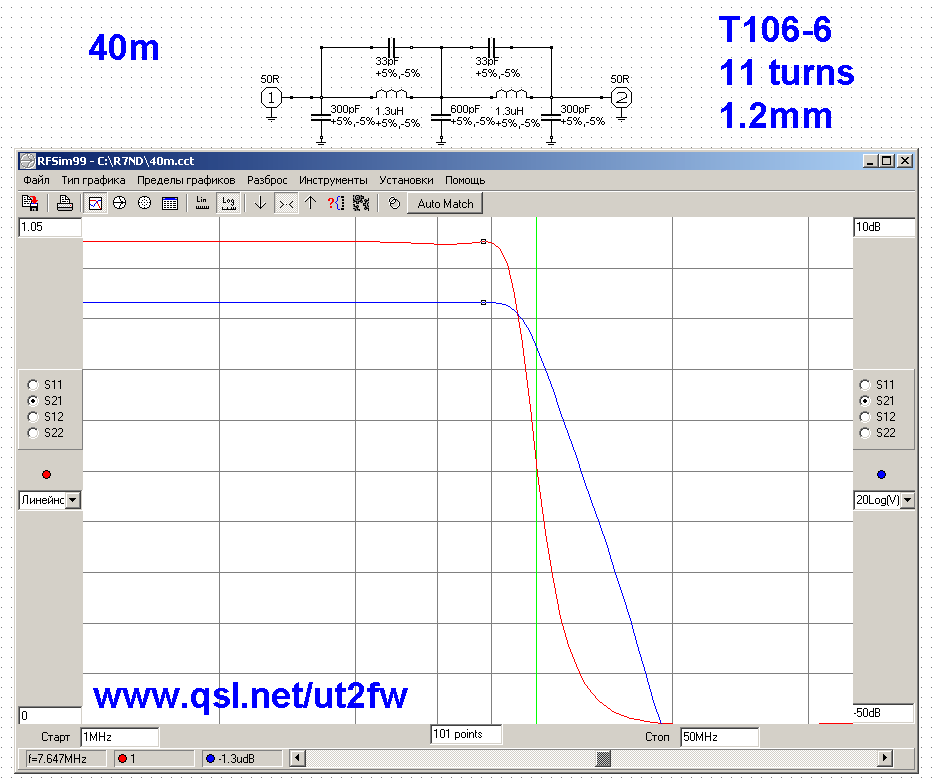Set the logarithmic frequency scale (Log) icon
This screenshot has height=780, width=933.
(228, 203)
